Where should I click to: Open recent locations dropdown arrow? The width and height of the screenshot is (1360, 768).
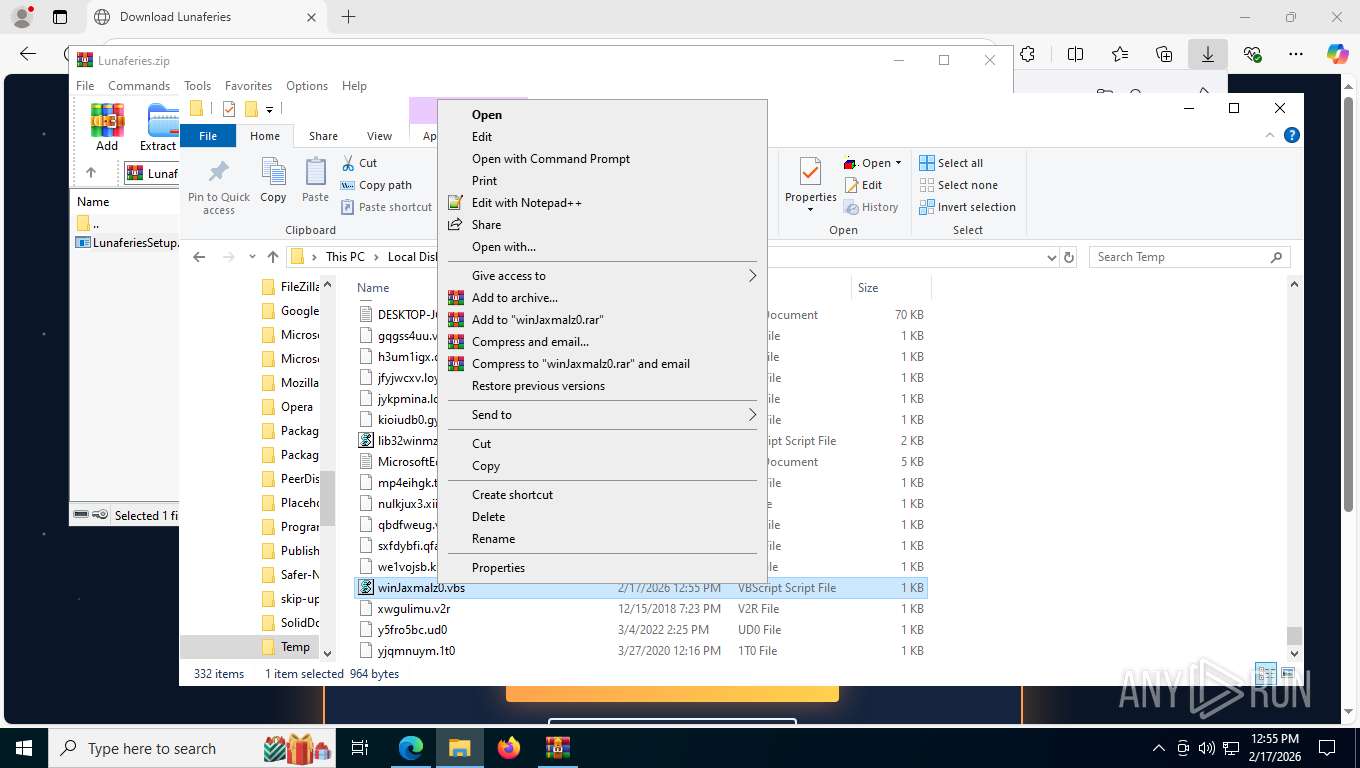[252, 257]
